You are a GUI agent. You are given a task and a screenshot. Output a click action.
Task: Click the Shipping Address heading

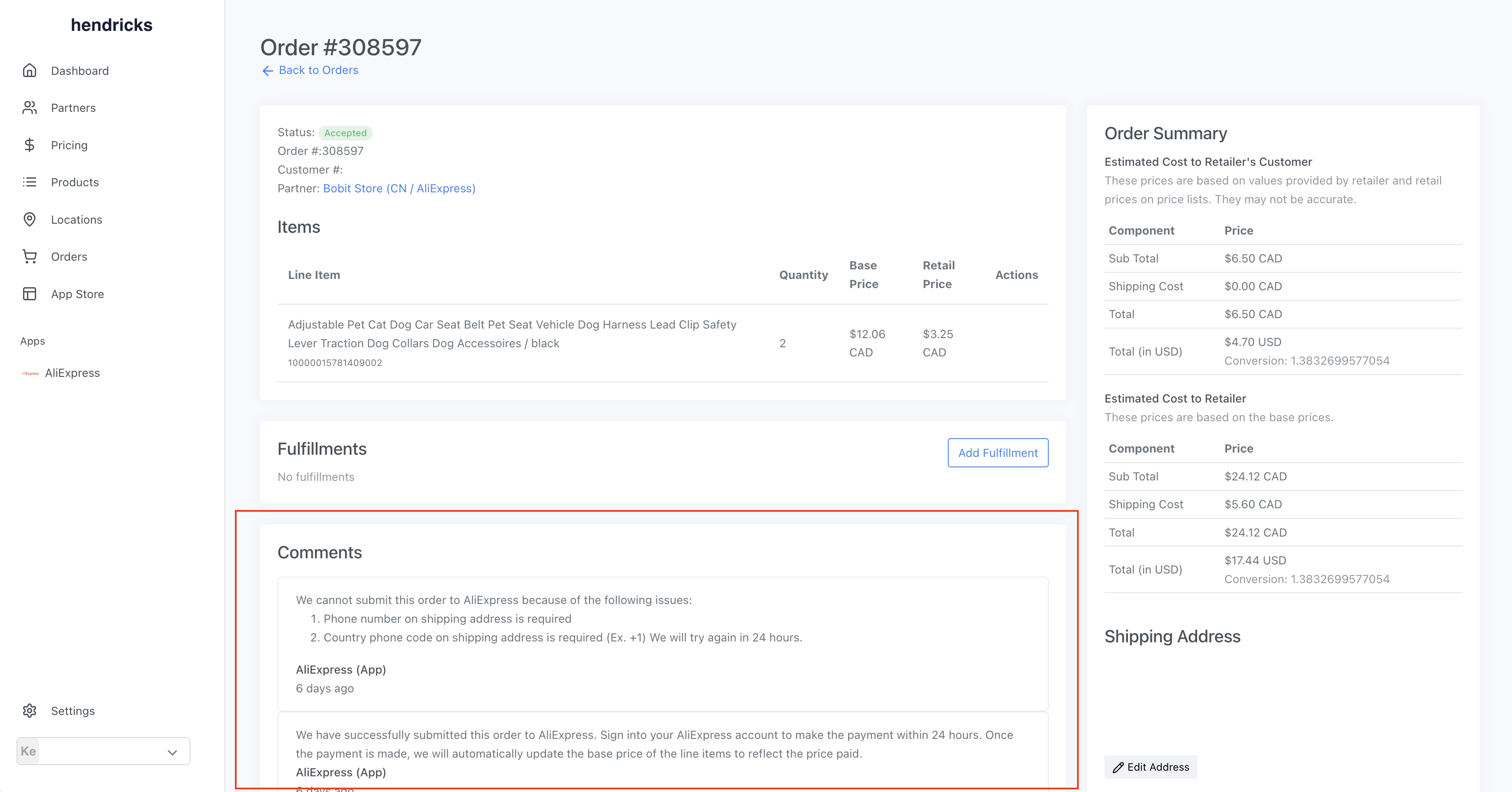[x=1172, y=636]
